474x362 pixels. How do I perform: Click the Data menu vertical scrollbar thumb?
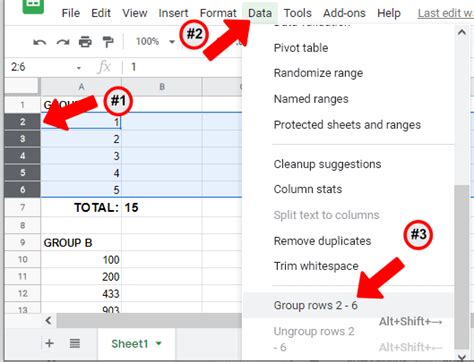(x=462, y=267)
